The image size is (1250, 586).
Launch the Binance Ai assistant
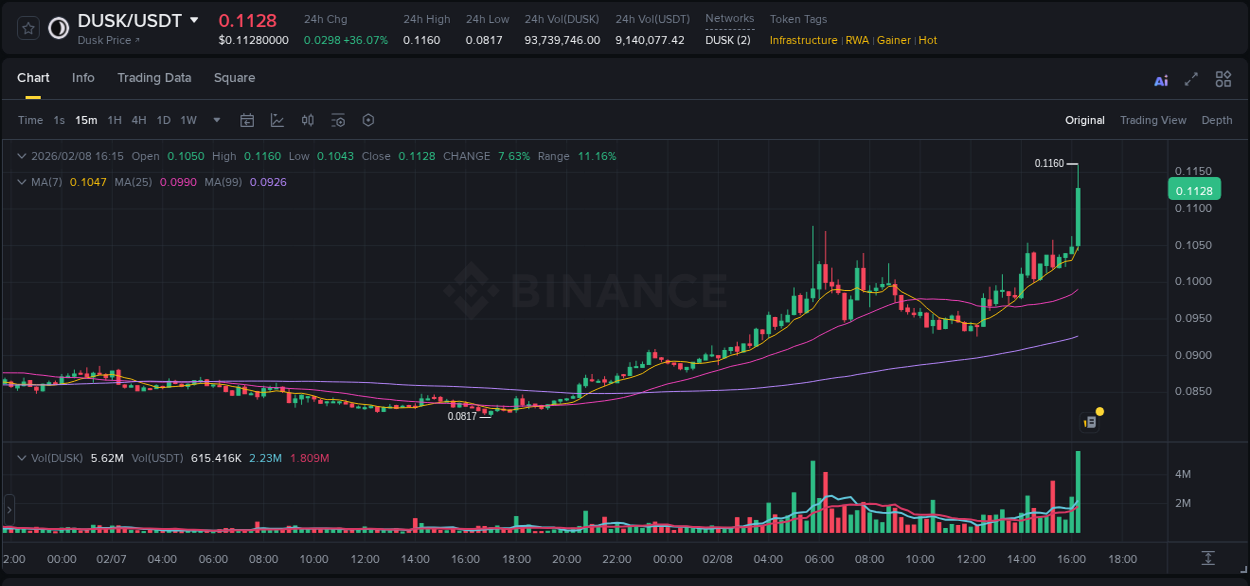coord(1160,79)
